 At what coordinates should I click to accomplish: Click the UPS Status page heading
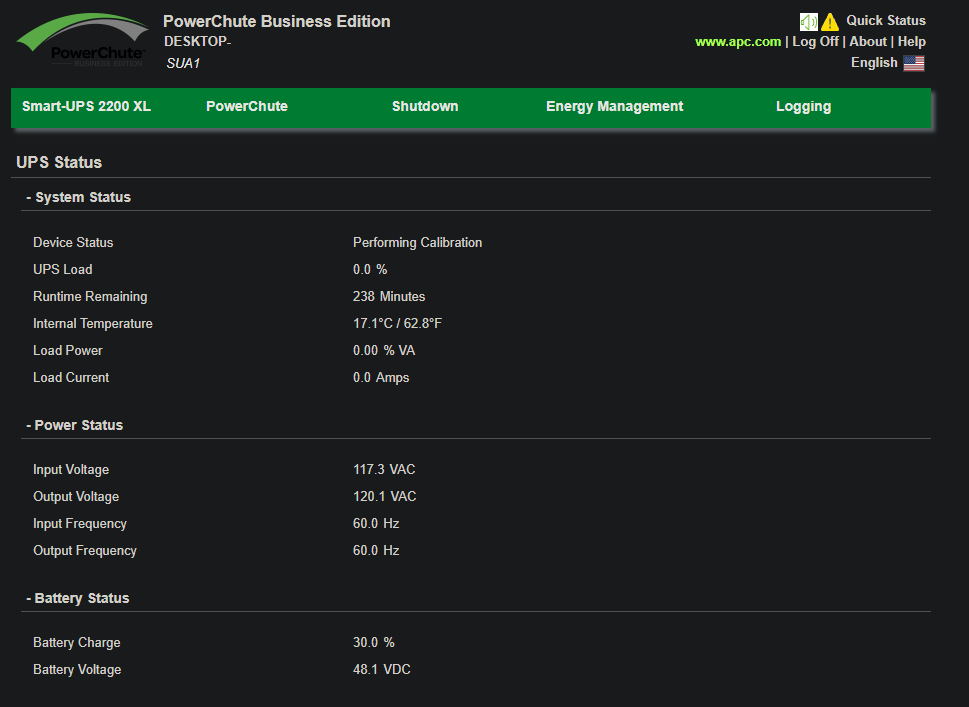click(59, 162)
